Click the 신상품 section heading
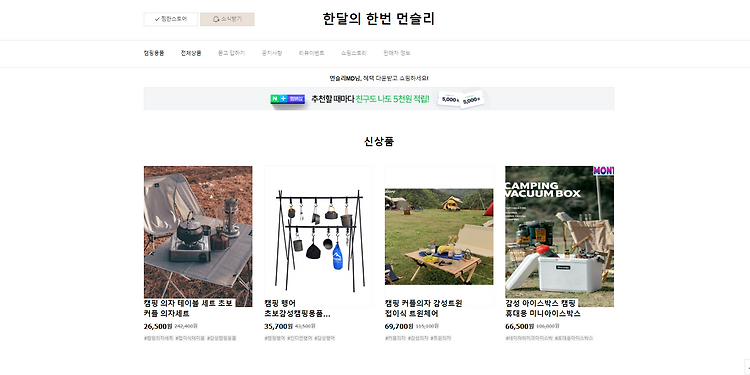 tap(379, 142)
